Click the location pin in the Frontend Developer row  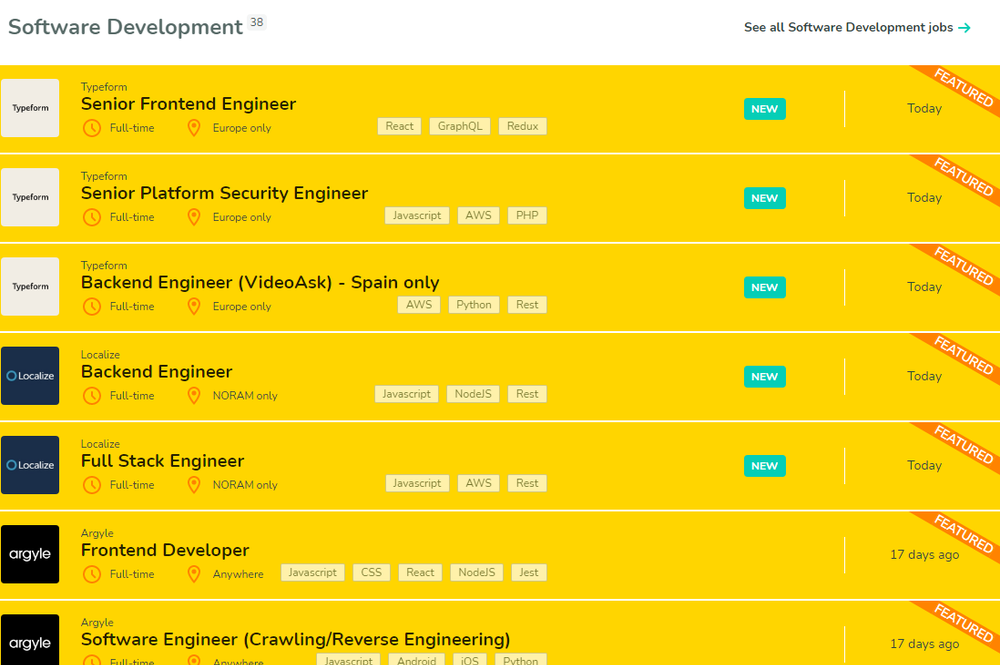coord(194,574)
